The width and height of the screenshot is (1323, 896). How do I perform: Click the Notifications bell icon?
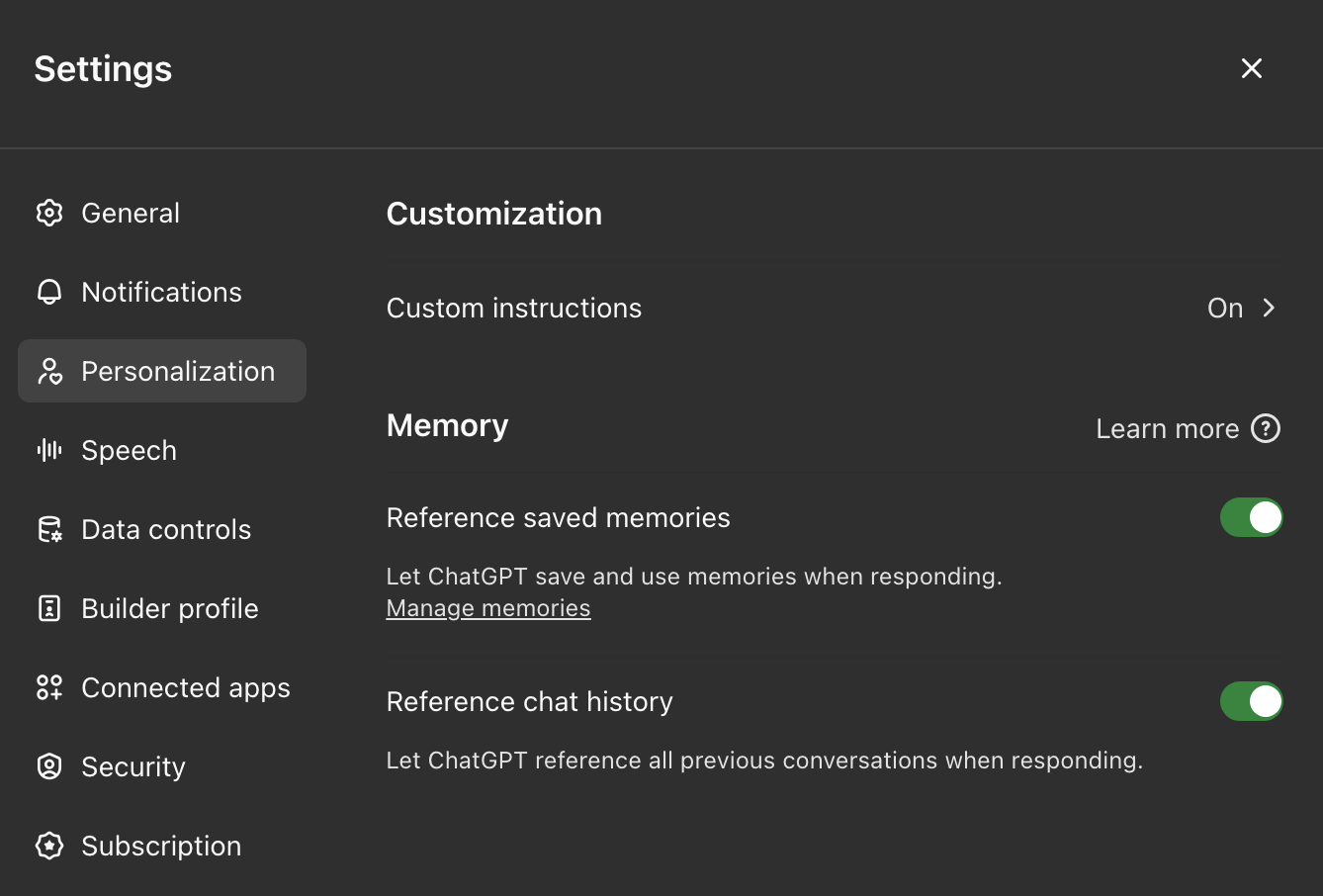tap(49, 292)
